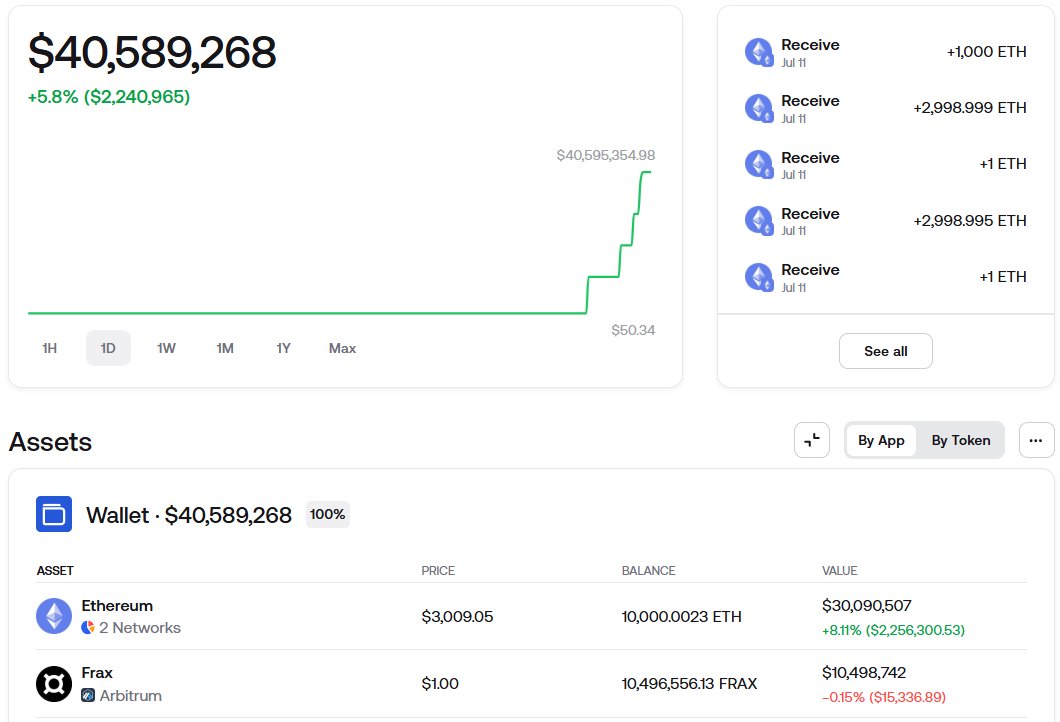Click the Frax asset logo
1060x722 pixels.
point(54,683)
